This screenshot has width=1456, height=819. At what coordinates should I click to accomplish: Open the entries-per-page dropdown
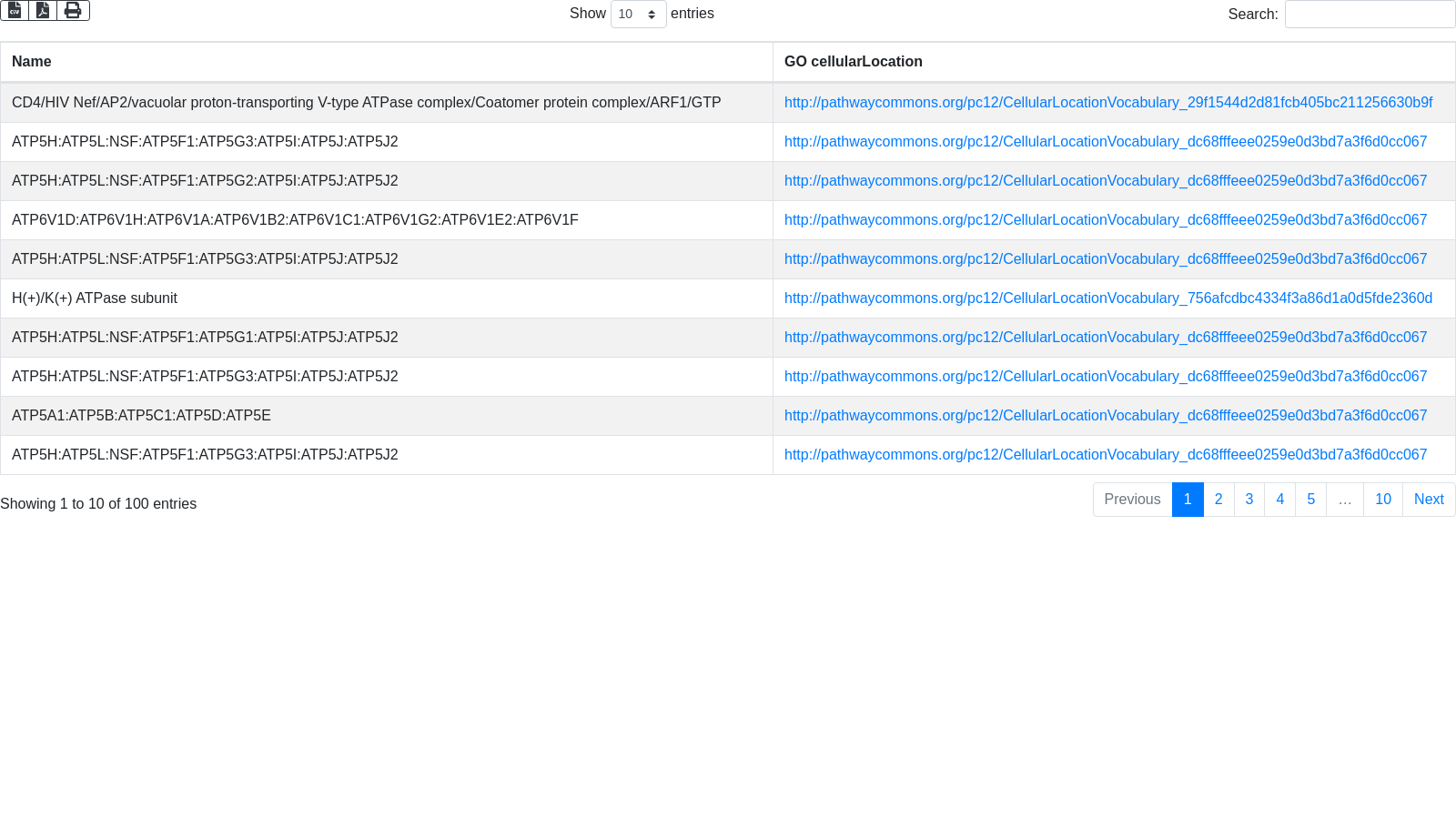[638, 14]
